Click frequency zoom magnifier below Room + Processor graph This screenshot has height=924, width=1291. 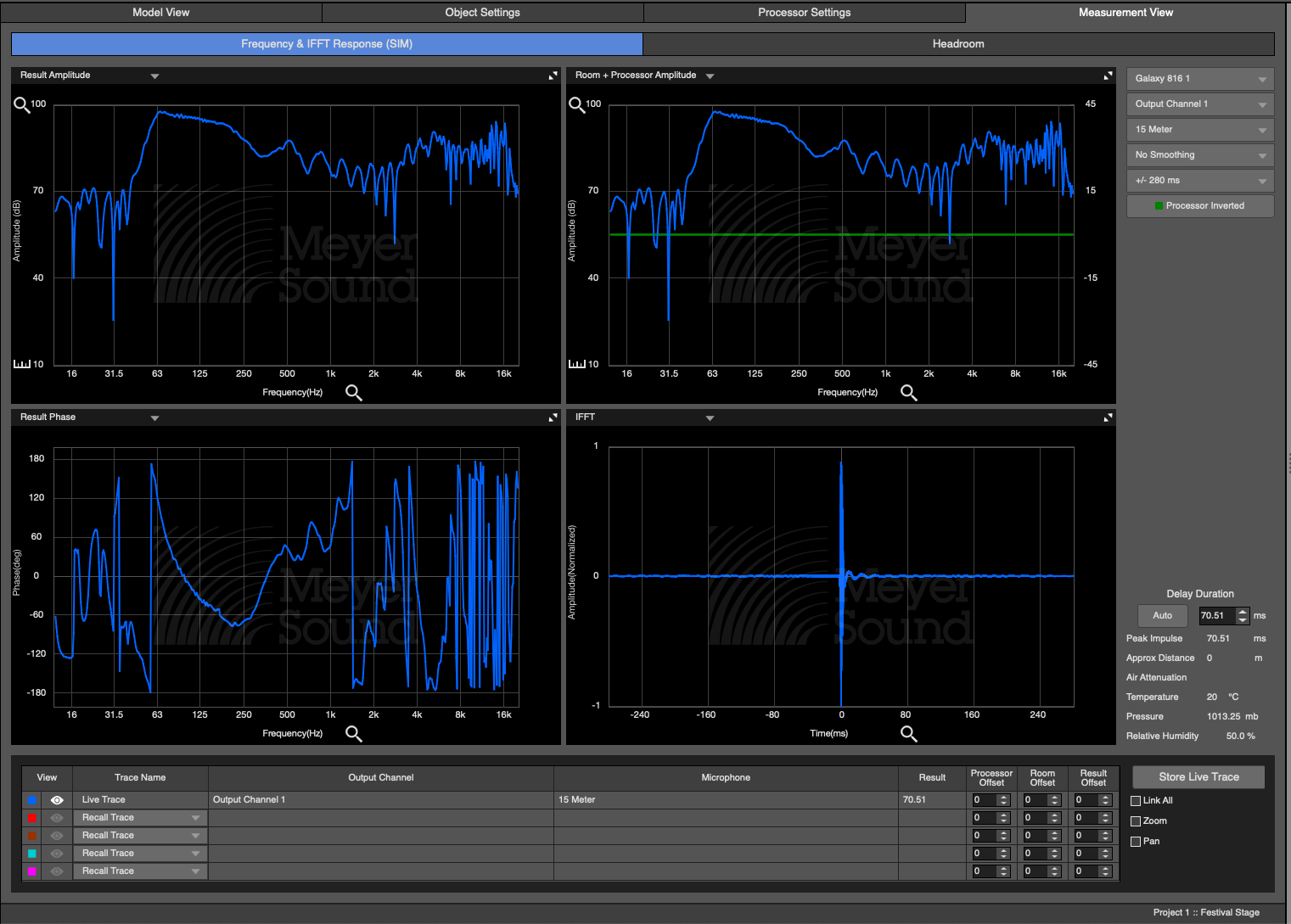(x=909, y=393)
